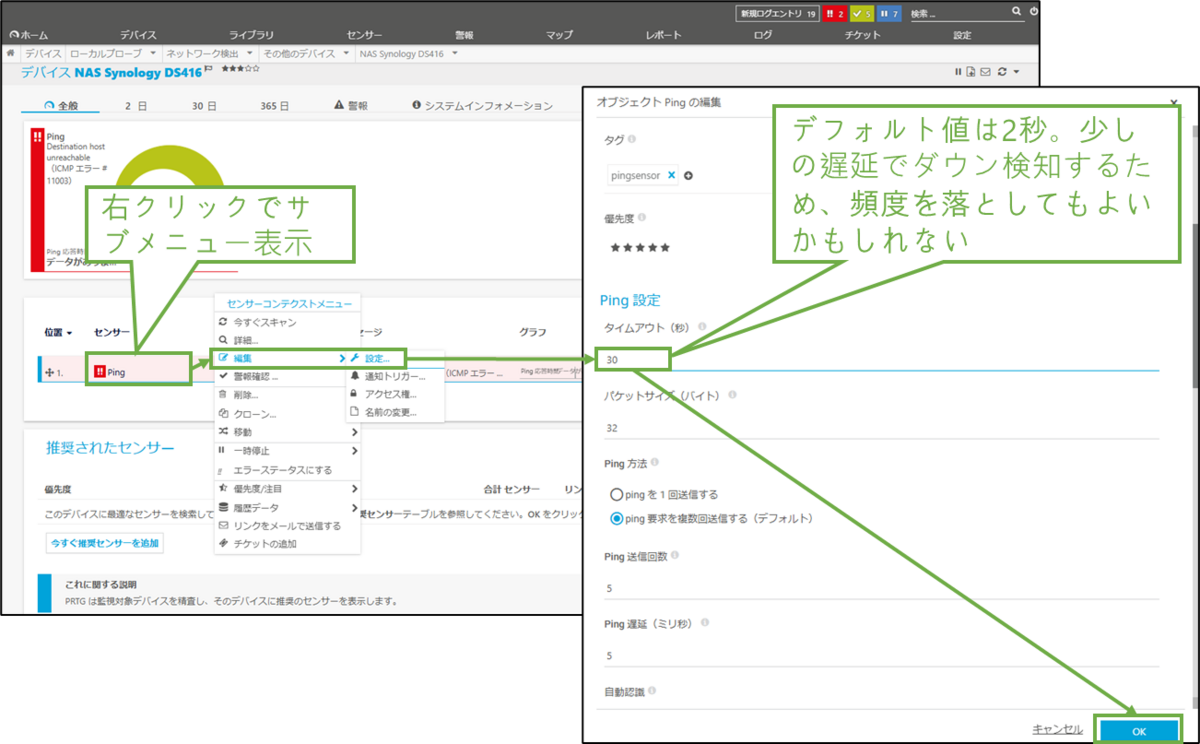
Task: Switch to the システムインフォメーション tab
Action: [x=481, y=106]
